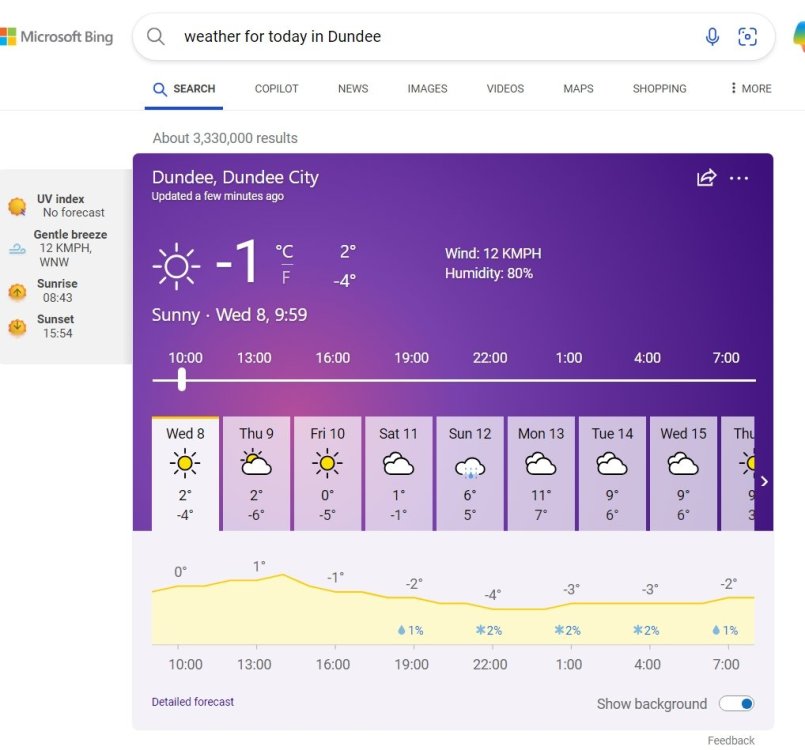Viewport: 805px width, 750px height.
Task: Switch to the COPILOT tab
Action: [x=276, y=89]
